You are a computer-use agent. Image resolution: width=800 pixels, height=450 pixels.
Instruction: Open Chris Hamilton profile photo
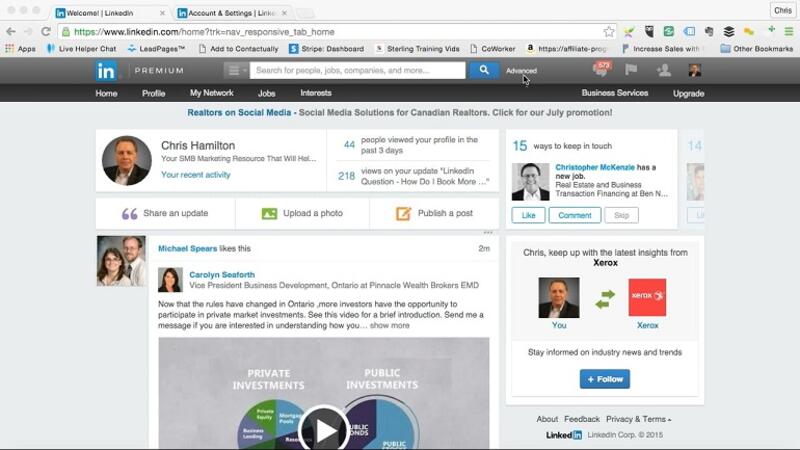[127, 160]
